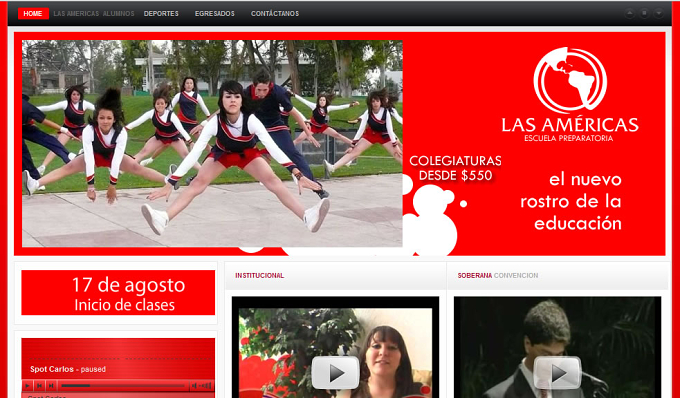Click the mute speaker icon in audio player

pyautogui.click(x=194, y=385)
